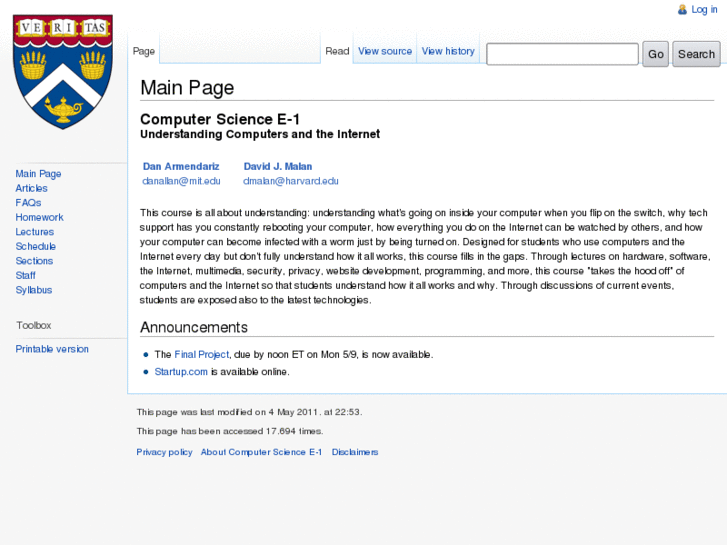
Task: Open the Articles sidebar link
Action: coord(32,188)
